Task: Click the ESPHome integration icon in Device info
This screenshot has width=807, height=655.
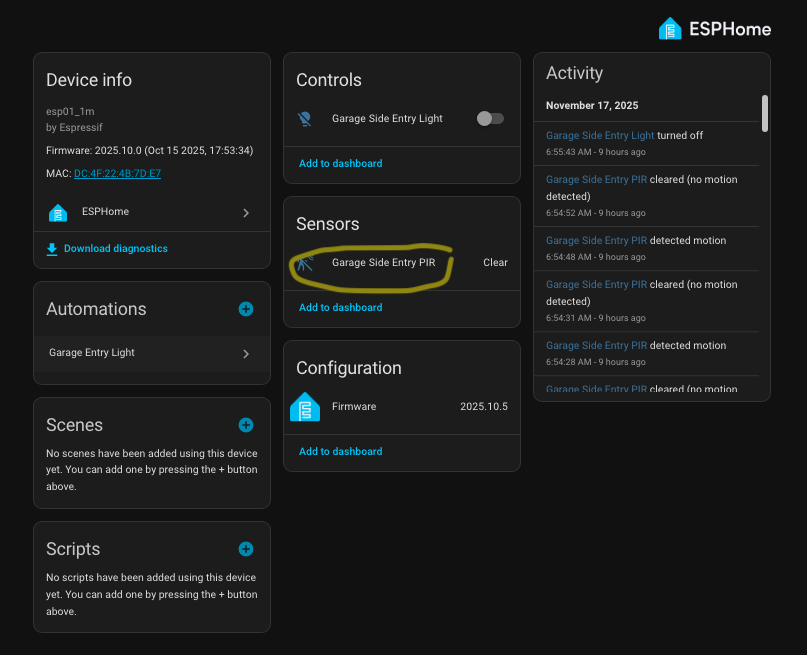Action: tap(58, 212)
